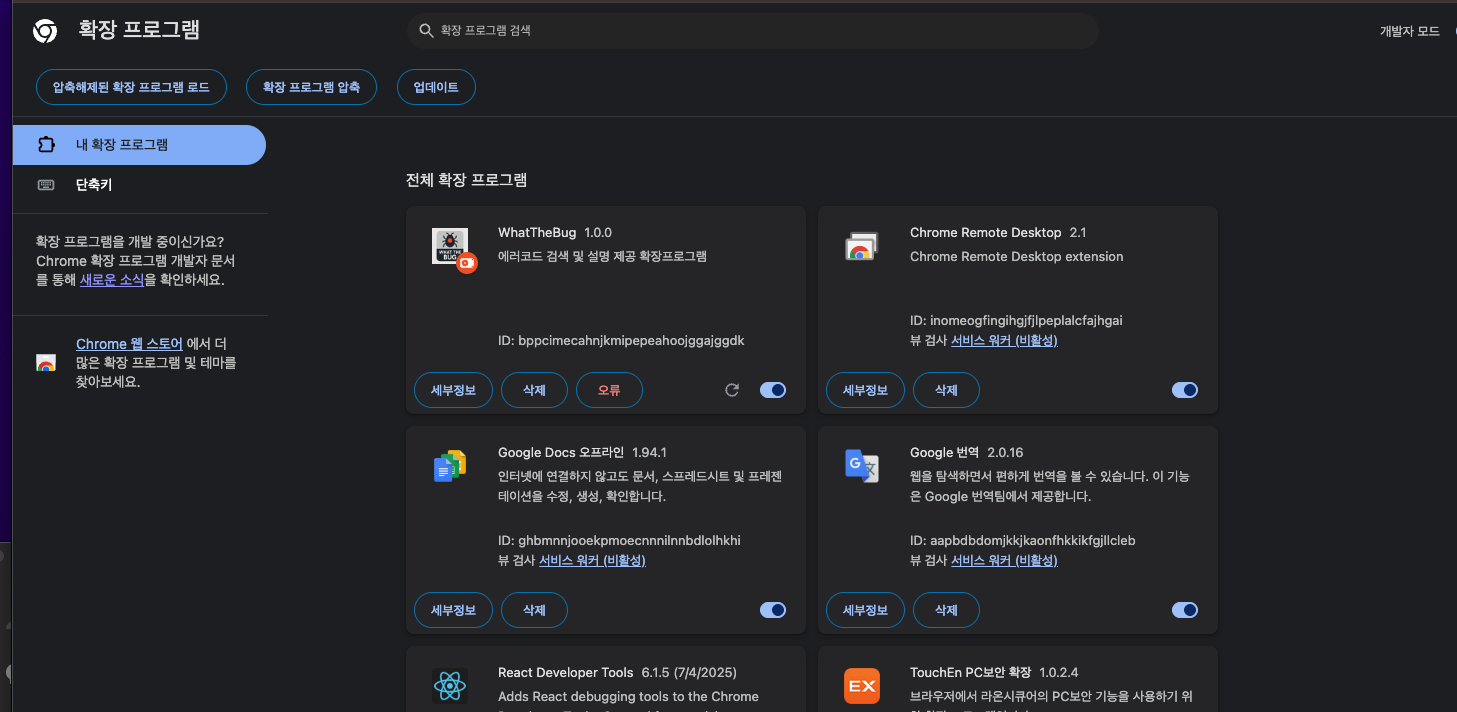Open 오류 for WhatTheBug
Image resolution: width=1457 pixels, height=712 pixels.
tap(609, 390)
